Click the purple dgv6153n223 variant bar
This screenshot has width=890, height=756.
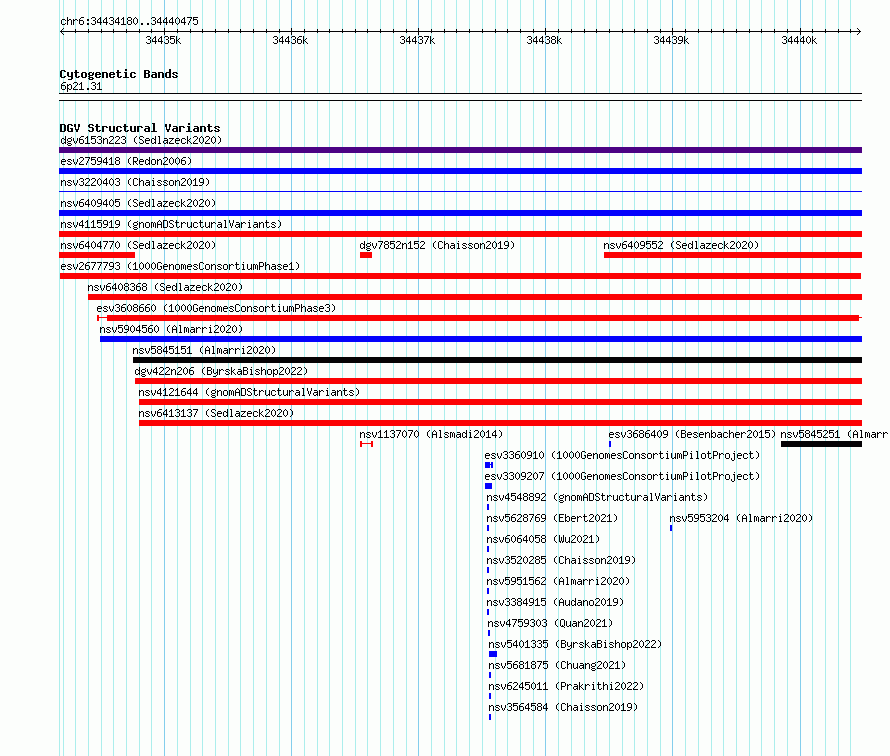click(x=460, y=150)
